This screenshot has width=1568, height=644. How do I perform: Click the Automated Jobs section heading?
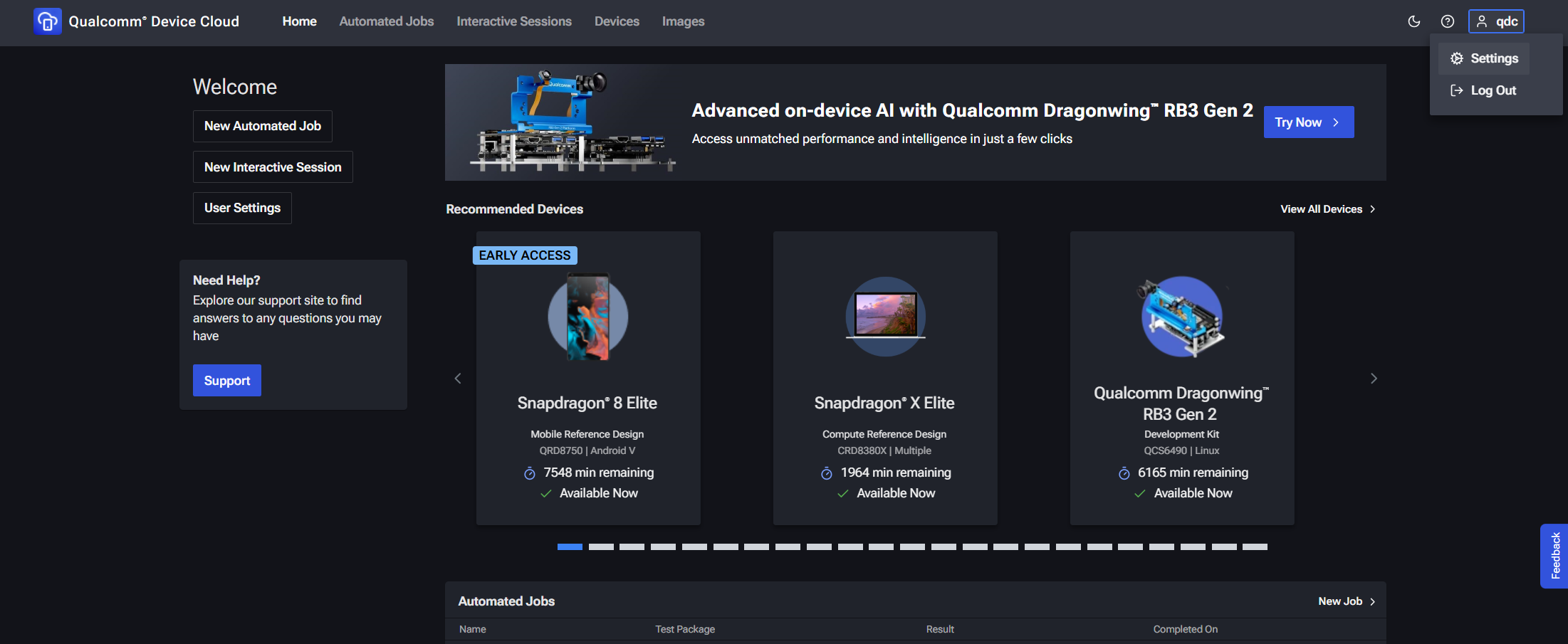(x=506, y=601)
